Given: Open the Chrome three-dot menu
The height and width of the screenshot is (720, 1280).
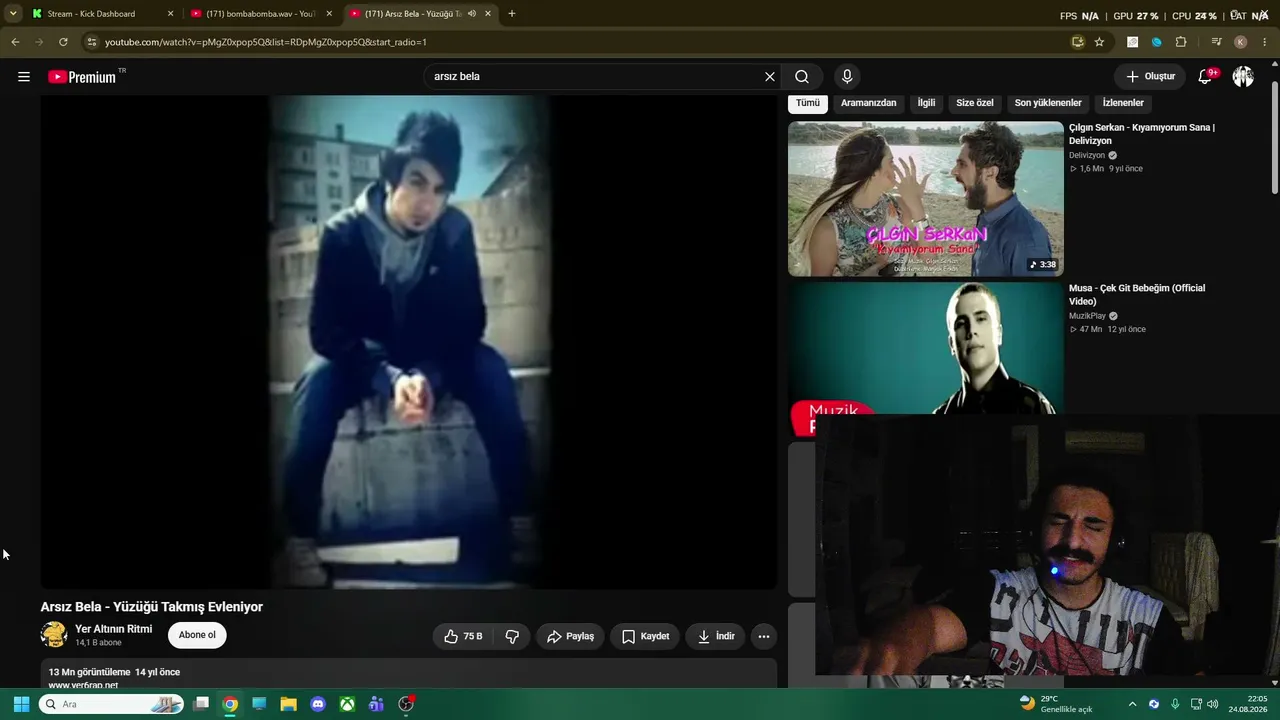Looking at the screenshot, I should pos(1265,42).
